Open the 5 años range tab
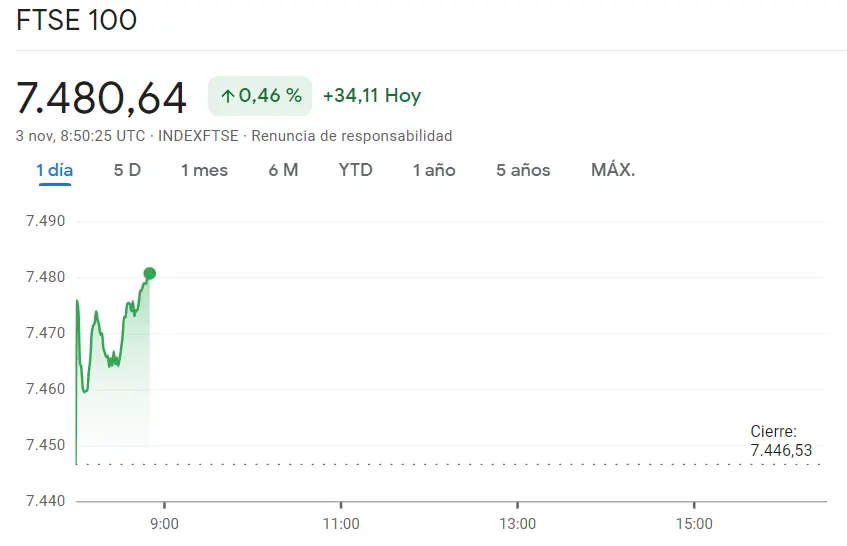 (523, 170)
